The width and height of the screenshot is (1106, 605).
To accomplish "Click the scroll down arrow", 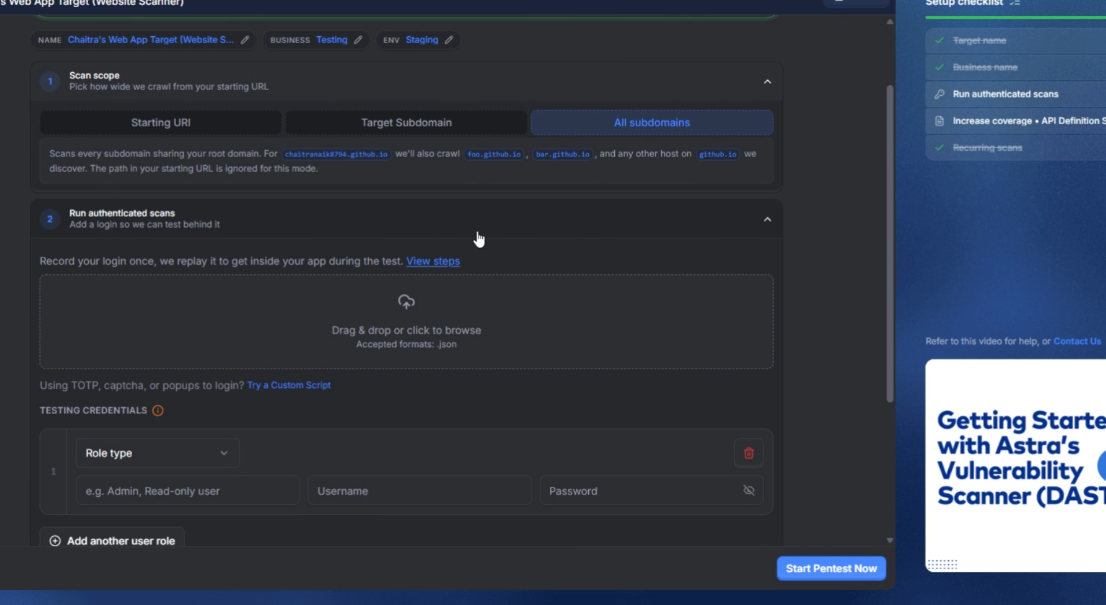I will [x=889, y=540].
